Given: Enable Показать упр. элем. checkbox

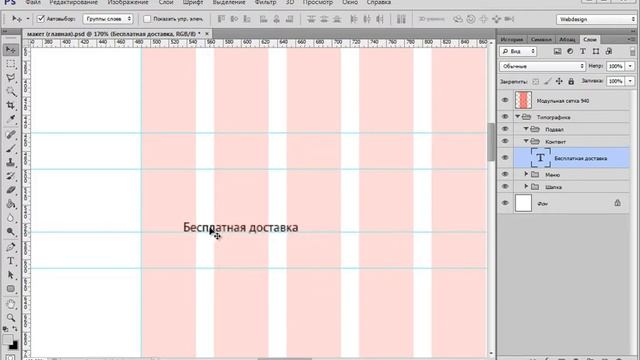Looking at the screenshot, I should (147, 19).
